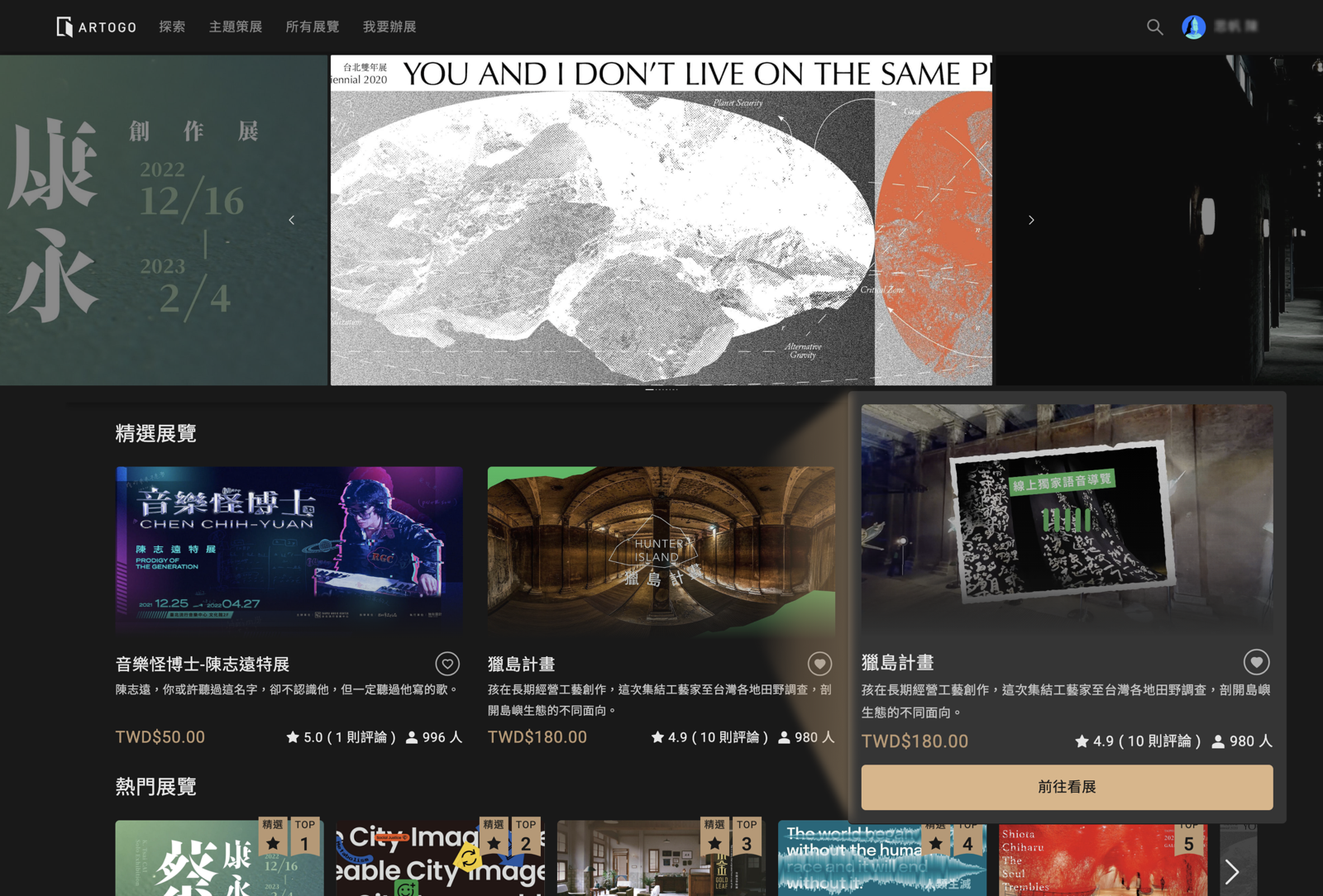Select the TOP 1 popular exhibition card
Screen dimensions: 1323x896
tap(219, 858)
